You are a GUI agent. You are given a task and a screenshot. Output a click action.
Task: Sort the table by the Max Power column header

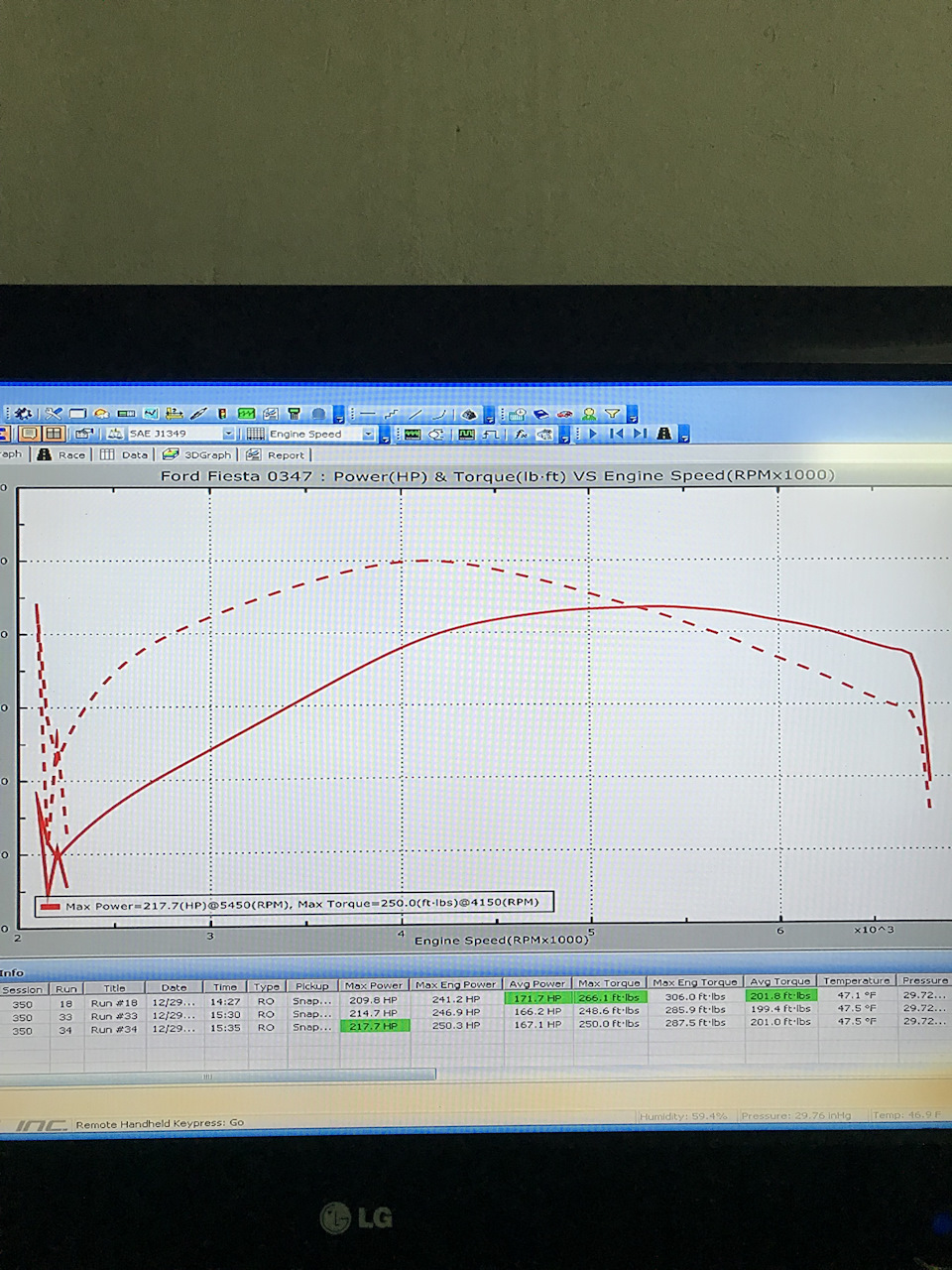(374, 985)
